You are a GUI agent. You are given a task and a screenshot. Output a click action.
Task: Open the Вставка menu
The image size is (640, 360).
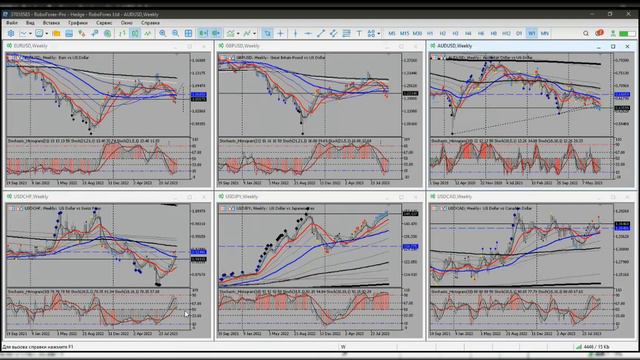point(51,23)
